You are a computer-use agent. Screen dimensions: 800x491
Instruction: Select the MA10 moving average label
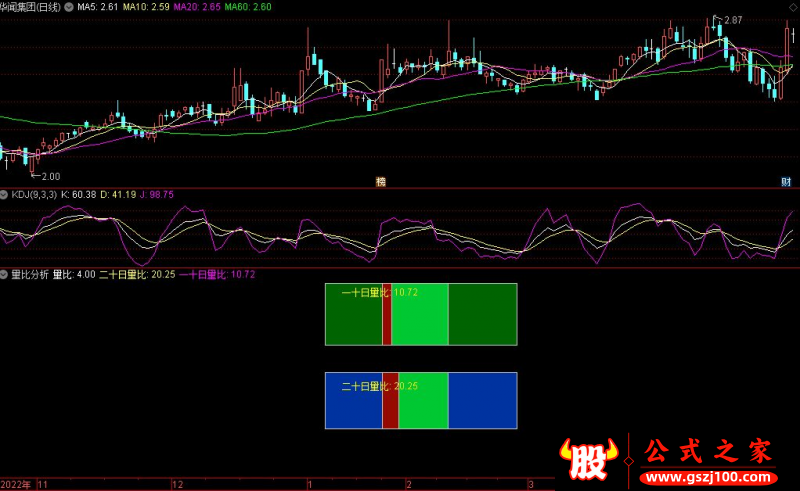147,7
